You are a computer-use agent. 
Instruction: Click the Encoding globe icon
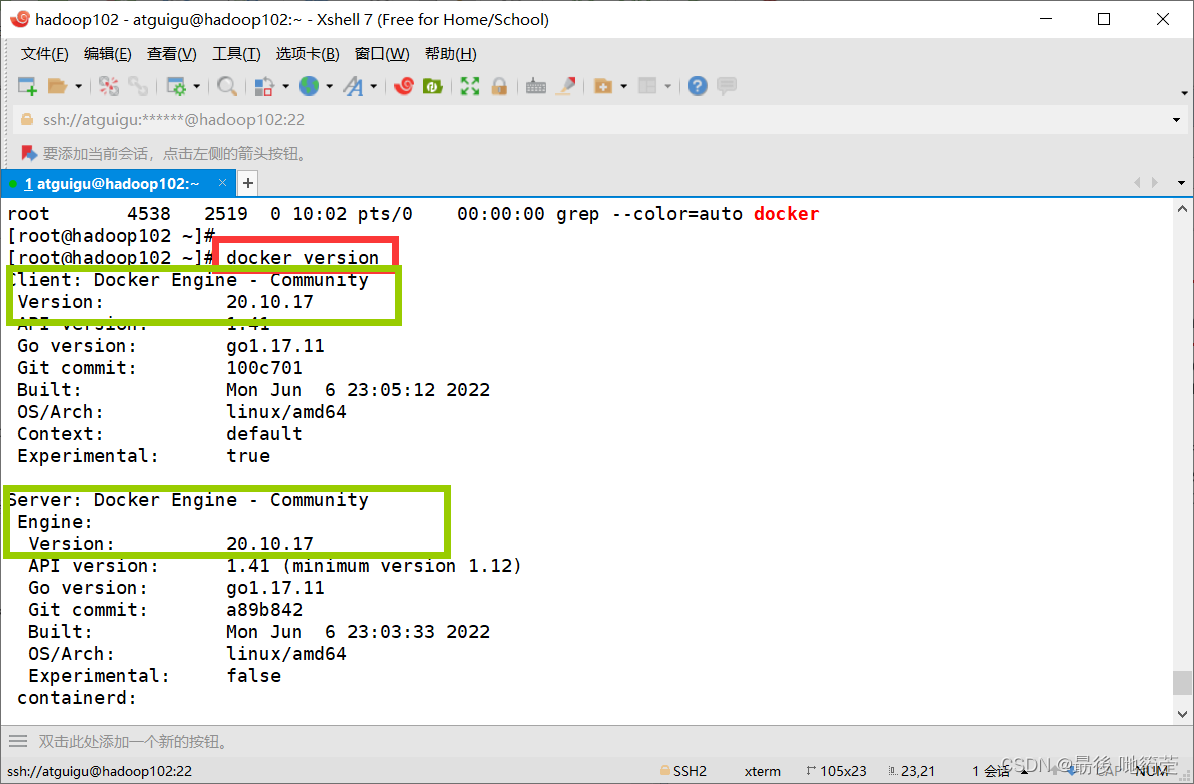click(x=309, y=86)
